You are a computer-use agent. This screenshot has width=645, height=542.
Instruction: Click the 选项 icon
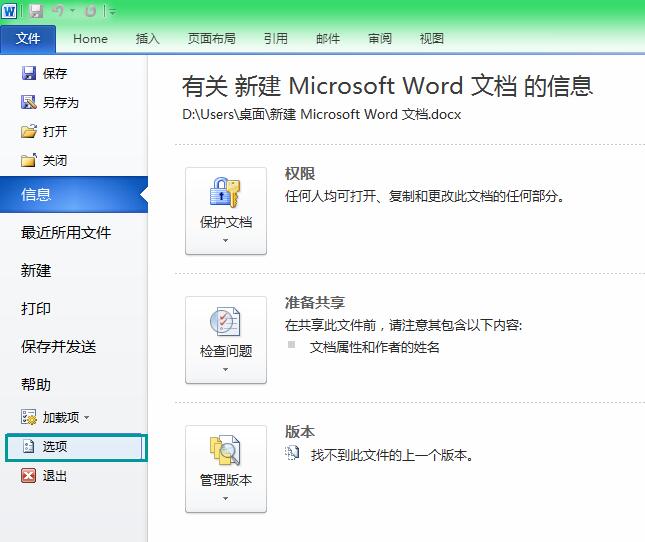tap(29, 446)
